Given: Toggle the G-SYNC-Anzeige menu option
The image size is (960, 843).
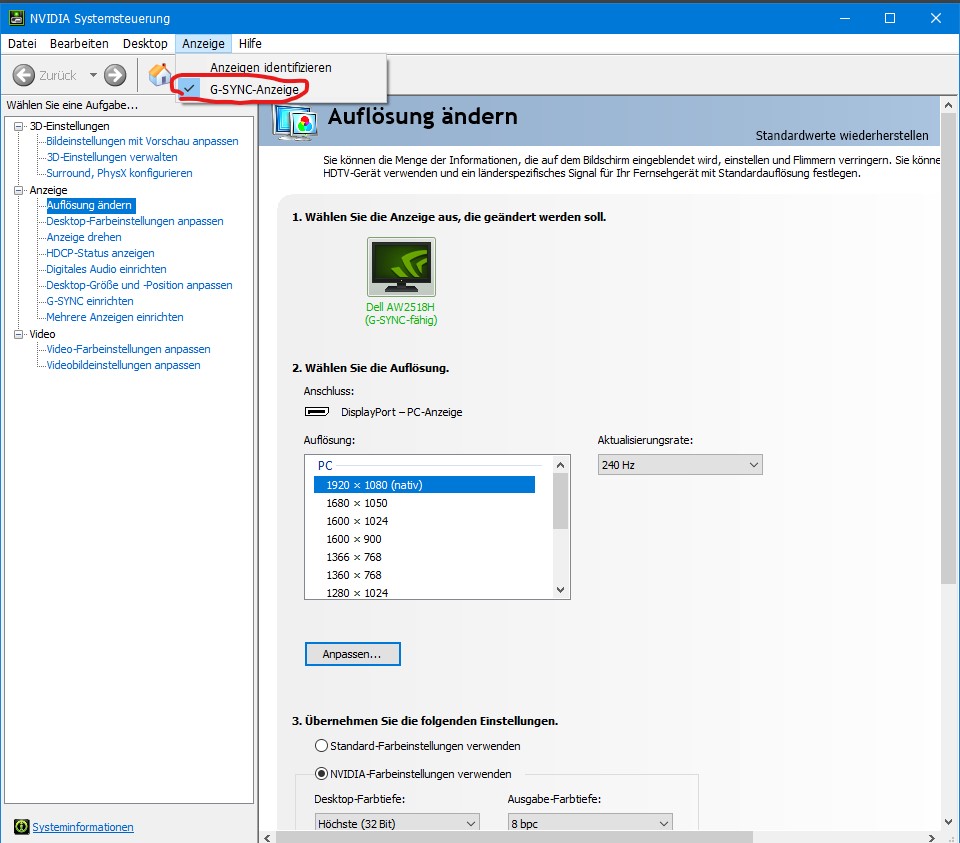Looking at the screenshot, I should point(254,89).
